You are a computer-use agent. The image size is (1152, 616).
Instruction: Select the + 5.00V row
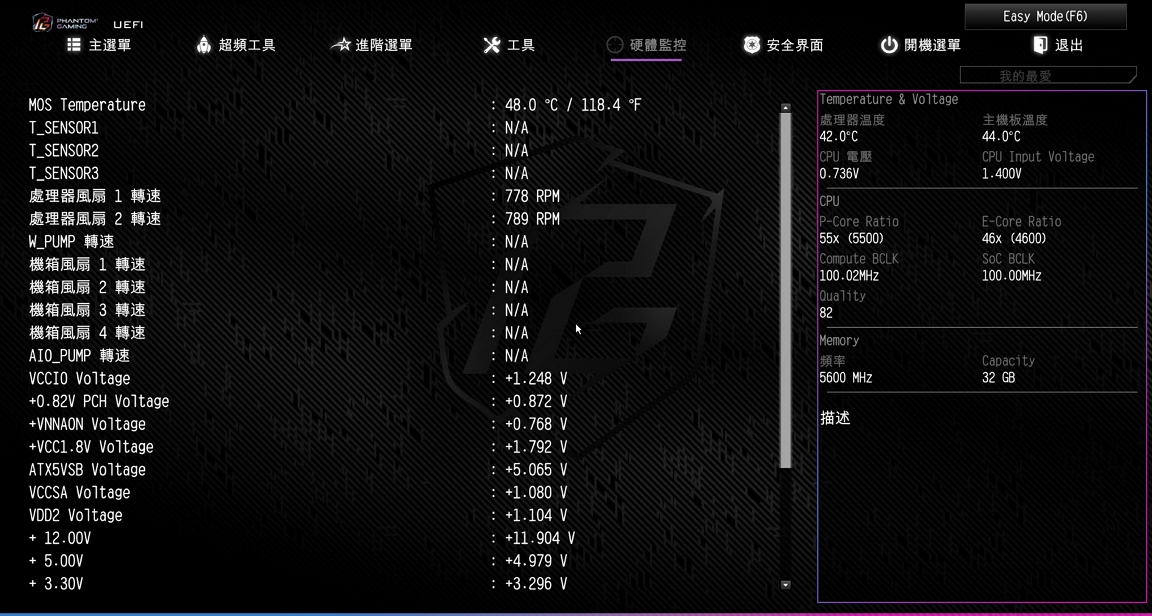point(400,561)
